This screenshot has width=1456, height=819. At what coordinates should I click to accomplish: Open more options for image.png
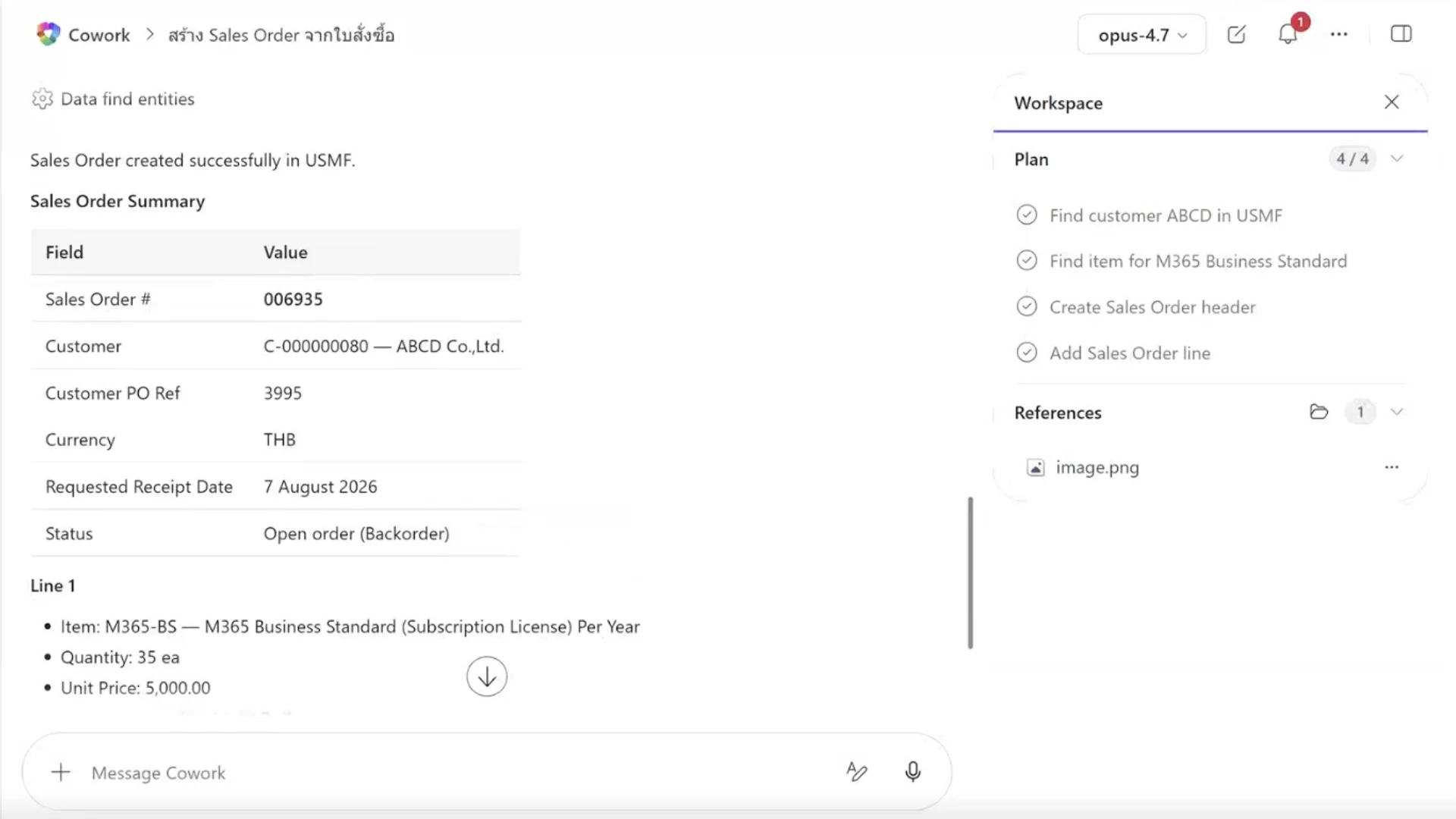pyautogui.click(x=1392, y=467)
